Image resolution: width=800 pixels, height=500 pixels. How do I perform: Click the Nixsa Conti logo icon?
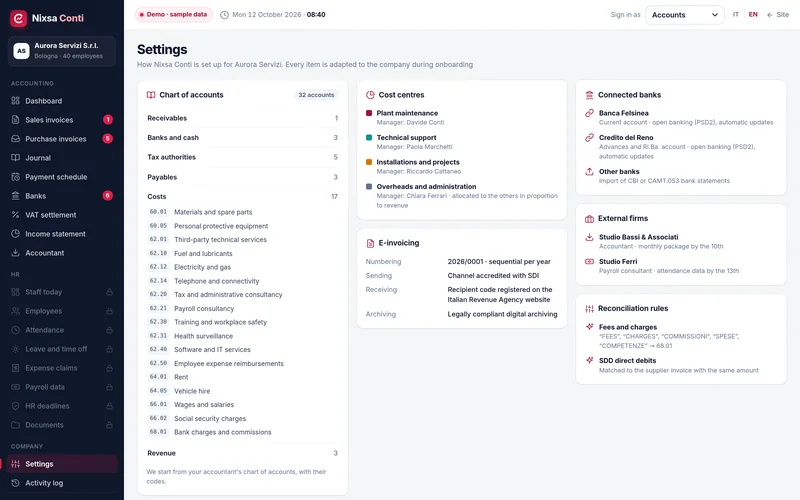pyautogui.click(x=18, y=18)
